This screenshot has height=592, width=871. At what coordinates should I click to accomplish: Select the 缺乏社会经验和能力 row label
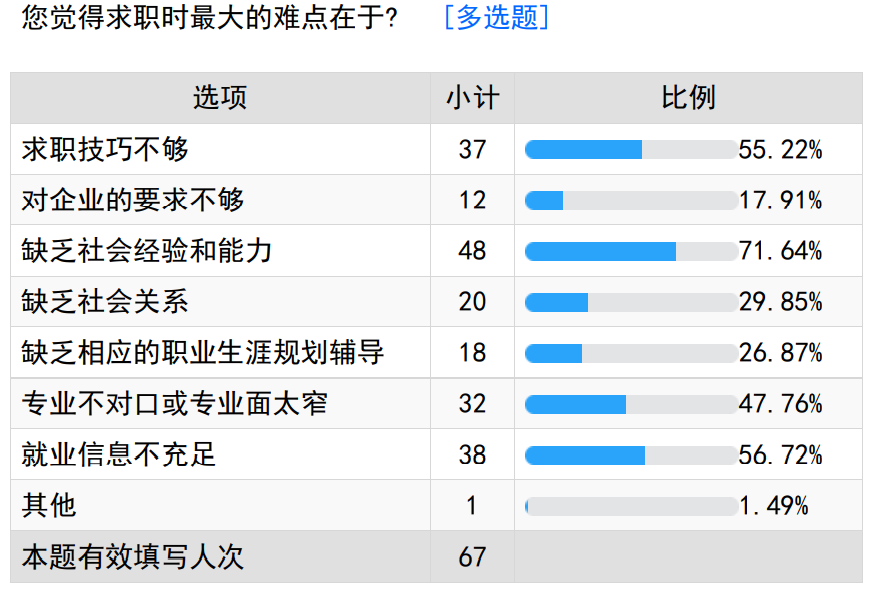coord(147,251)
